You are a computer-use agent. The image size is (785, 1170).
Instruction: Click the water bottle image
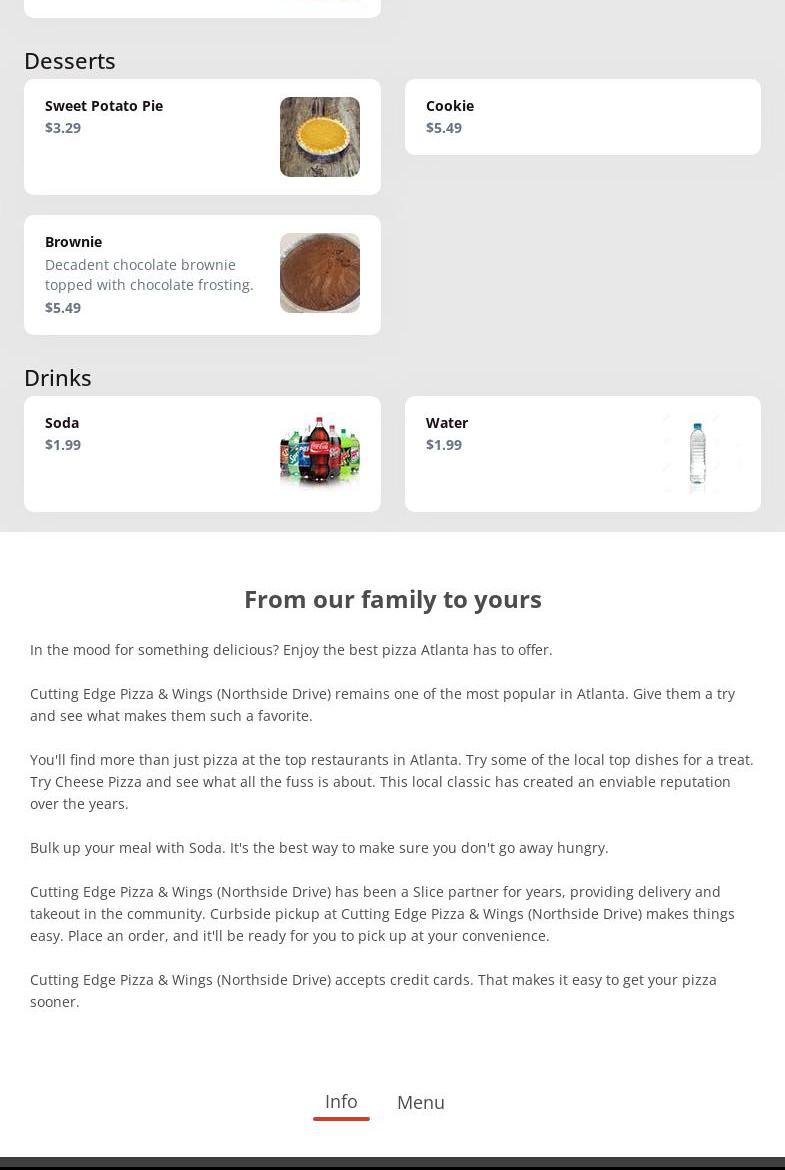(699, 454)
